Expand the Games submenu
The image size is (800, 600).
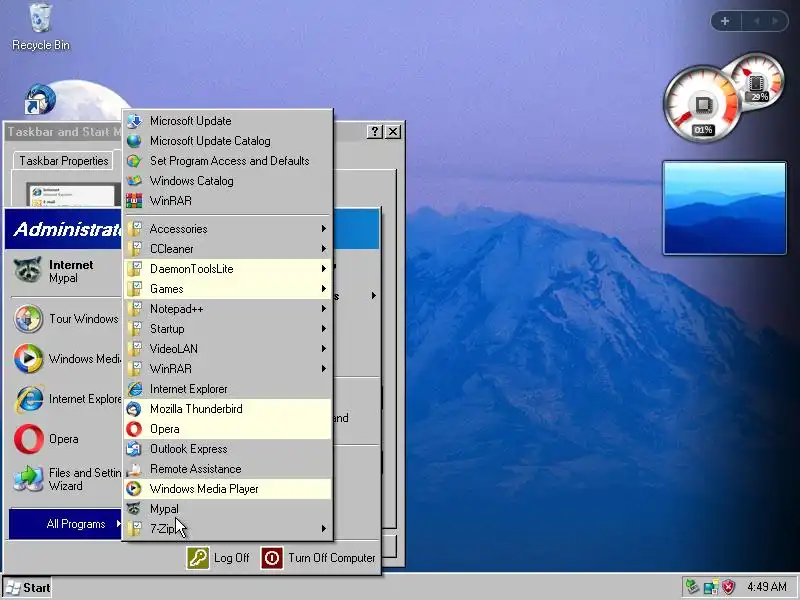(x=227, y=289)
